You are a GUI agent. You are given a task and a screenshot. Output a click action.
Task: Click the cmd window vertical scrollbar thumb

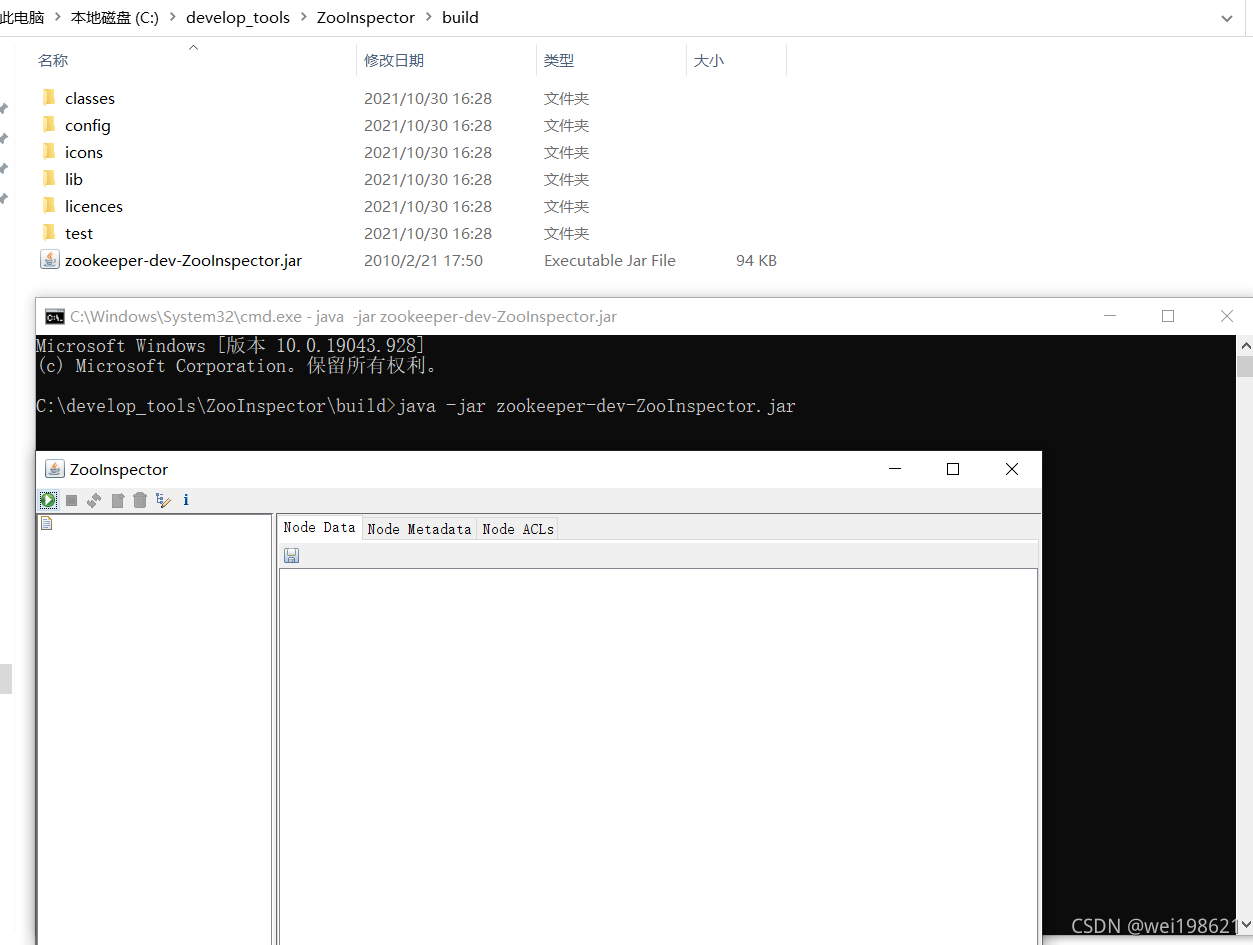pos(1244,366)
